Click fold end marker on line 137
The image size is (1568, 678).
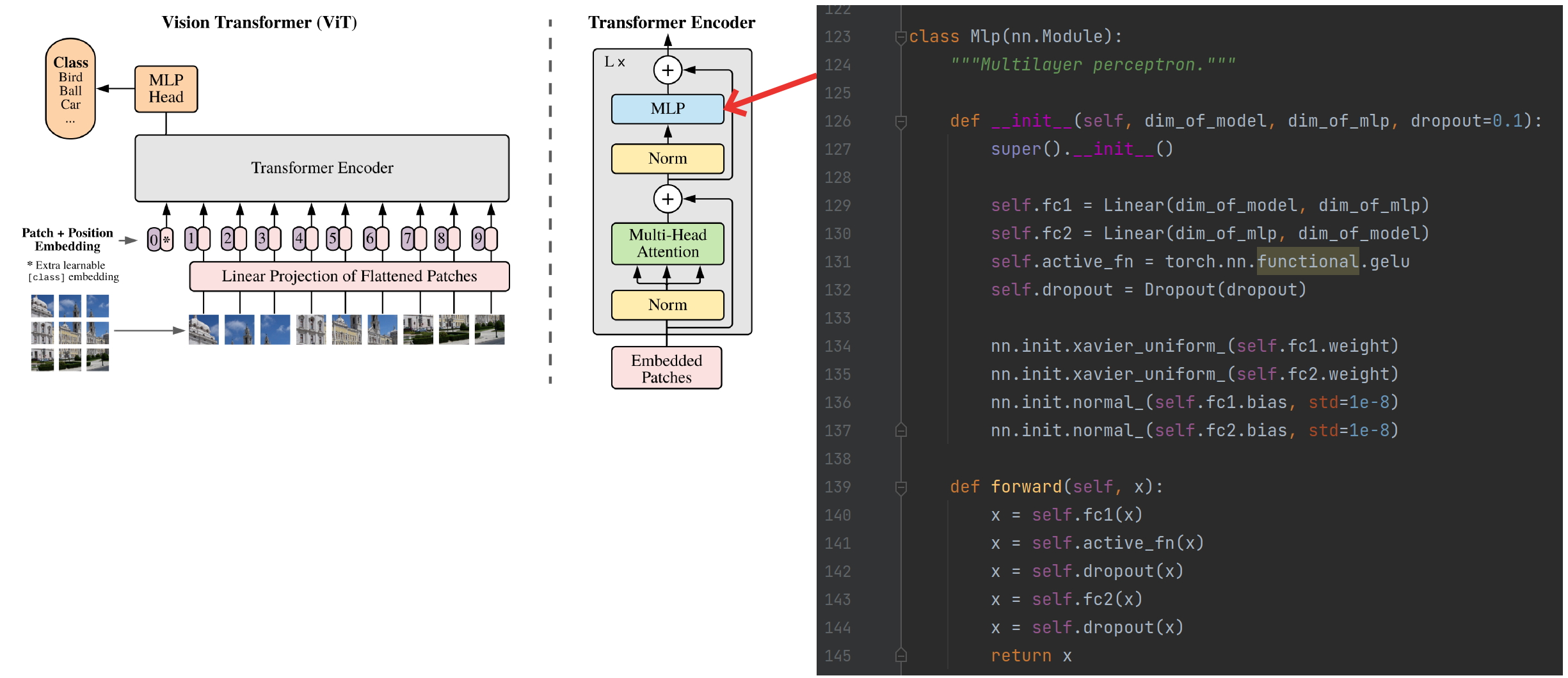900,430
